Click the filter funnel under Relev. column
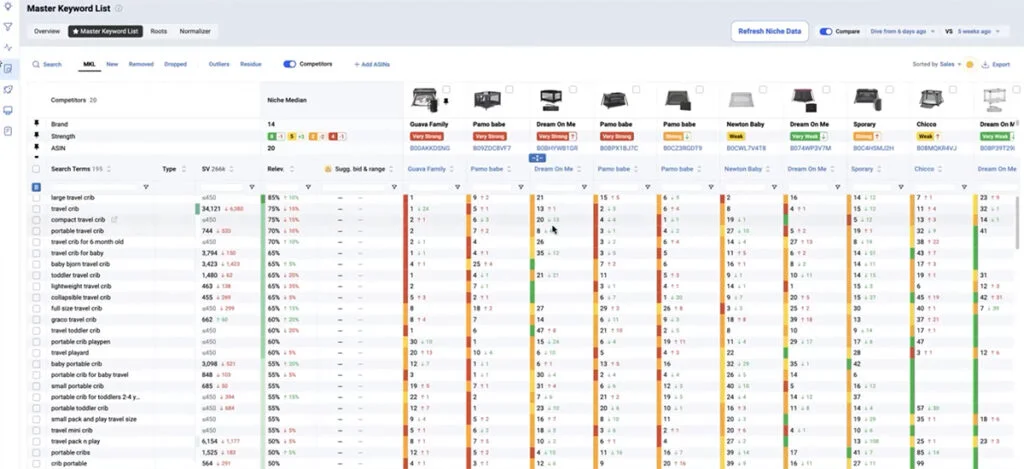 pyautogui.click(x=308, y=187)
